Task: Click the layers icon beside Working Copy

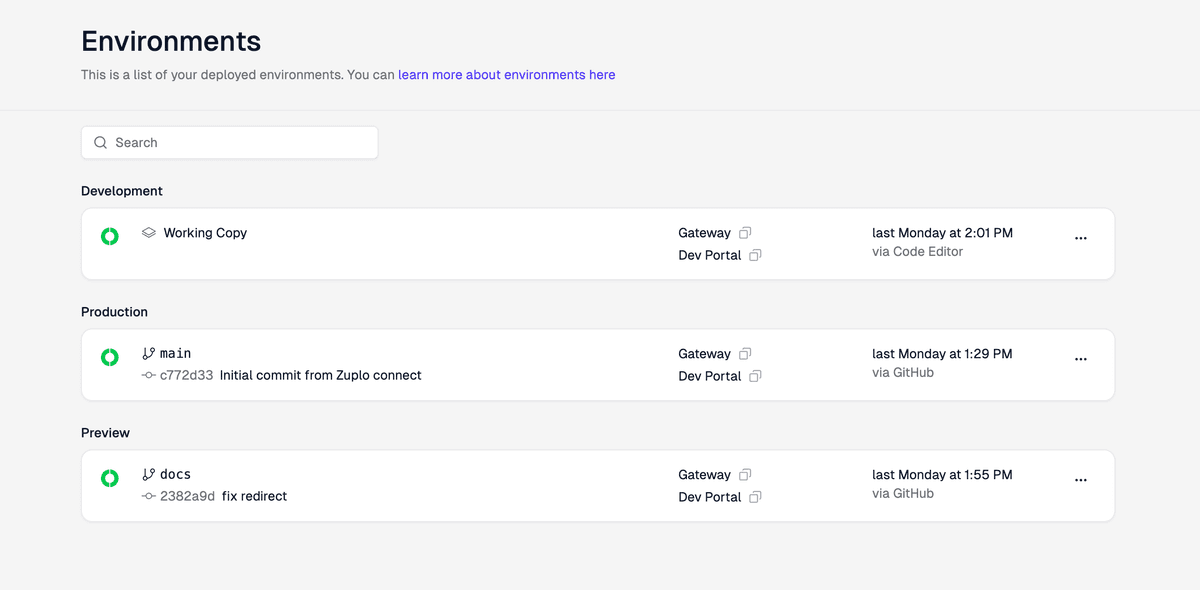Action: (148, 231)
